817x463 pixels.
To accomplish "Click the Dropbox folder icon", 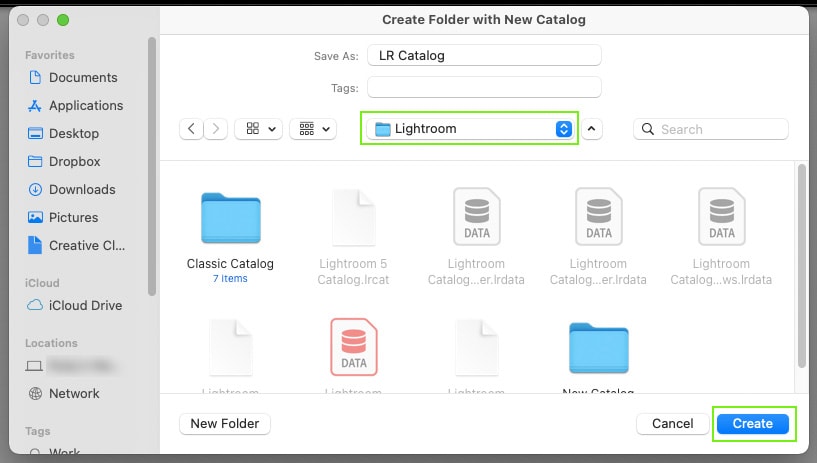I will pos(35,161).
